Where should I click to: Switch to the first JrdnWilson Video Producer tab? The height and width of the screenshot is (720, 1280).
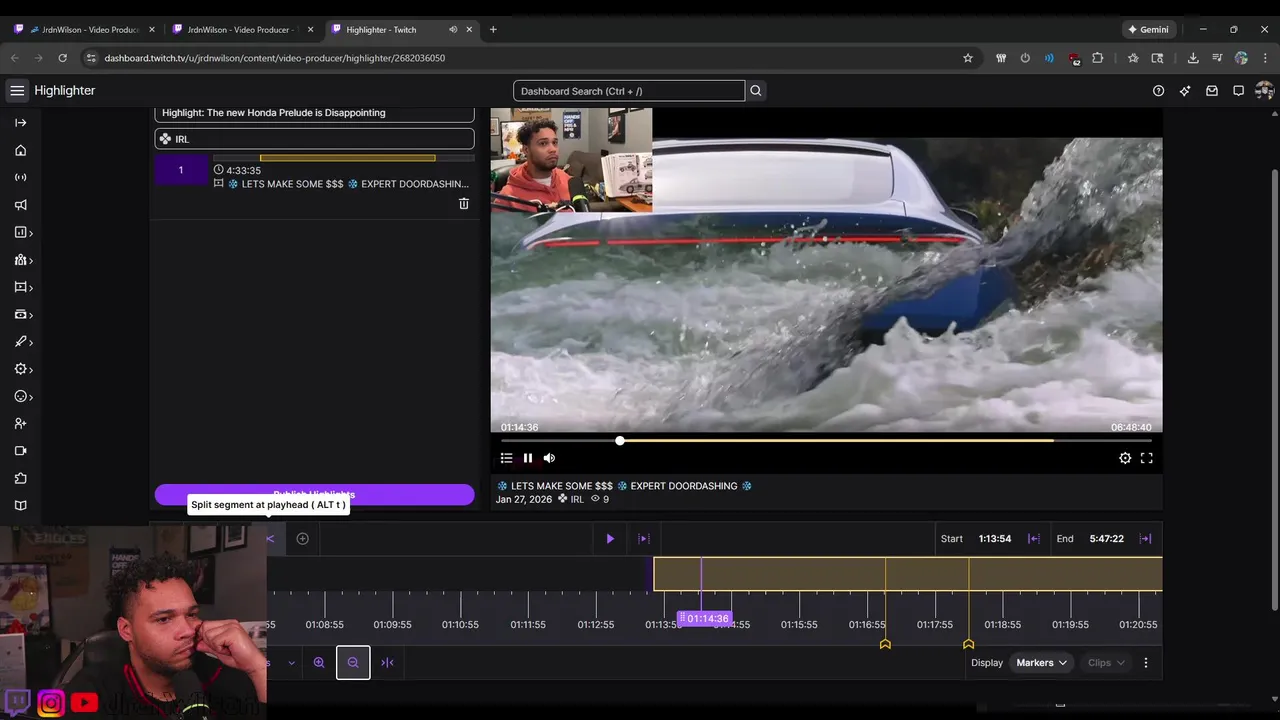(84, 29)
